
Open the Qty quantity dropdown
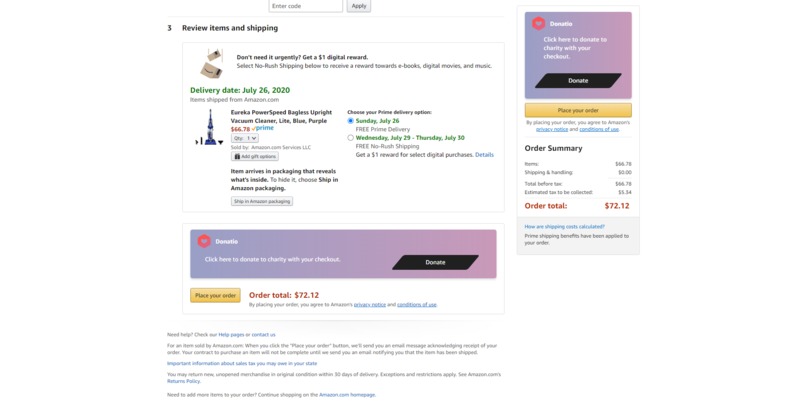click(245, 138)
